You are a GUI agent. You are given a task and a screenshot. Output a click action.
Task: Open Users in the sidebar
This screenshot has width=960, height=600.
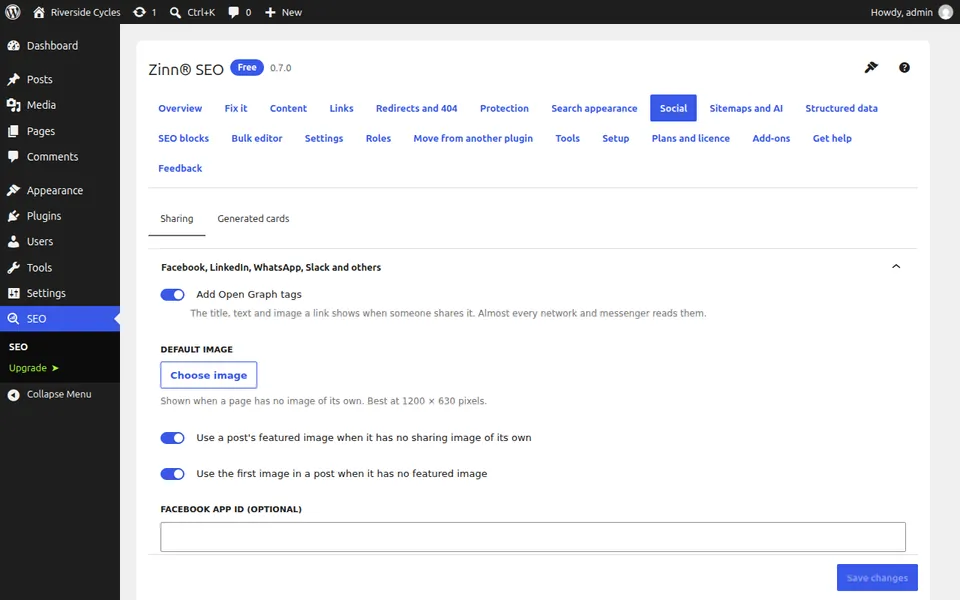pyautogui.click(x=60, y=242)
